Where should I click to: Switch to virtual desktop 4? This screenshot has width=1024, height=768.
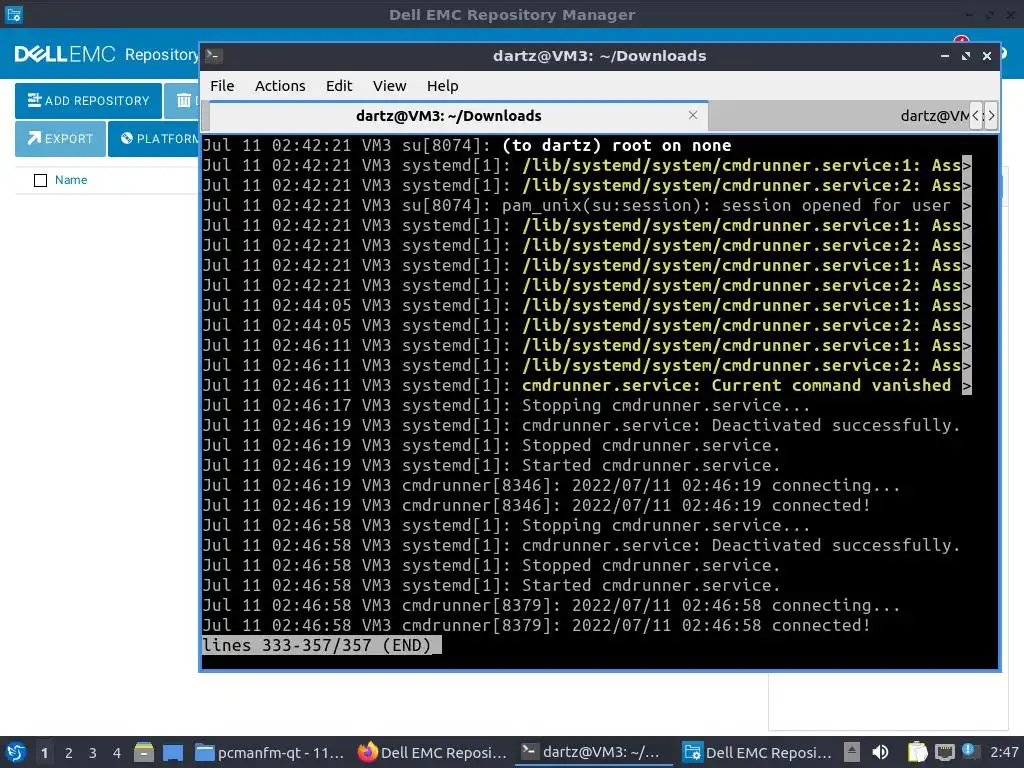pos(117,753)
